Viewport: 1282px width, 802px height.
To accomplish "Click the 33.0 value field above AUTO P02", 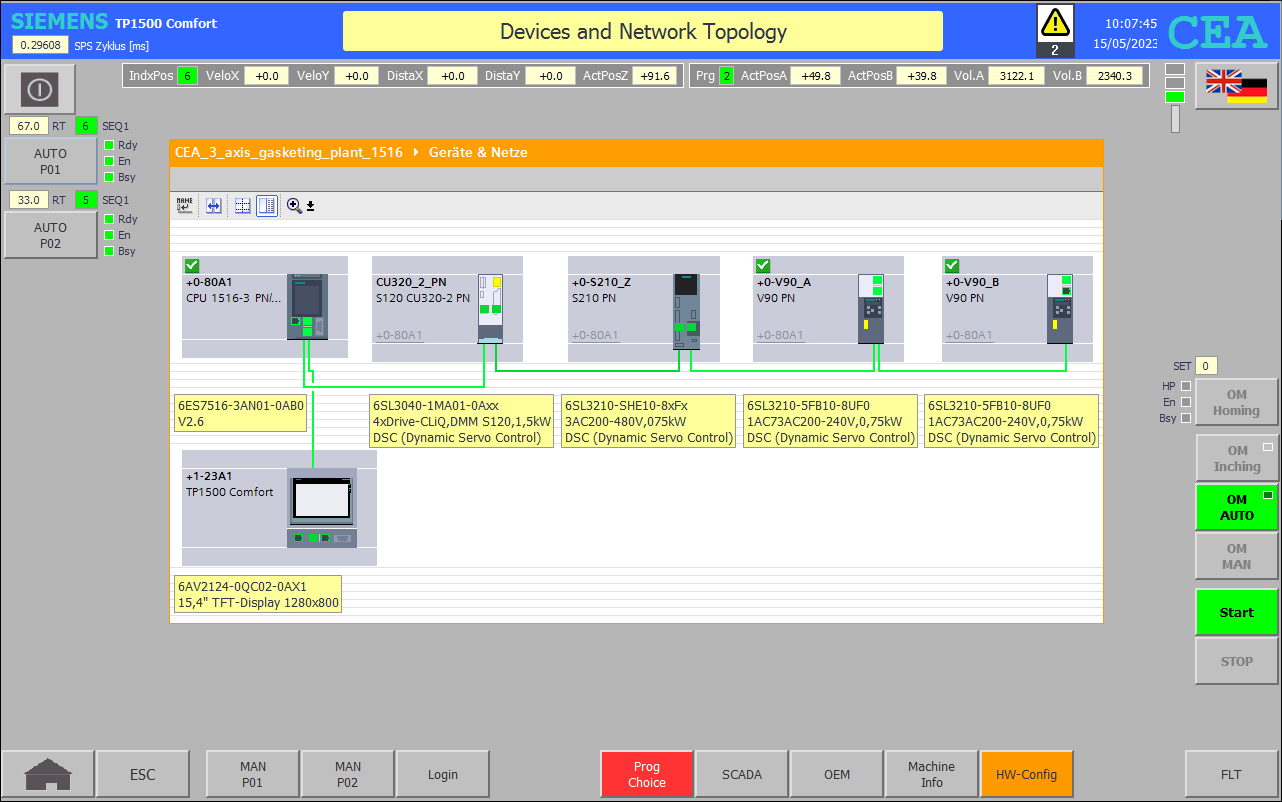I will [x=29, y=200].
